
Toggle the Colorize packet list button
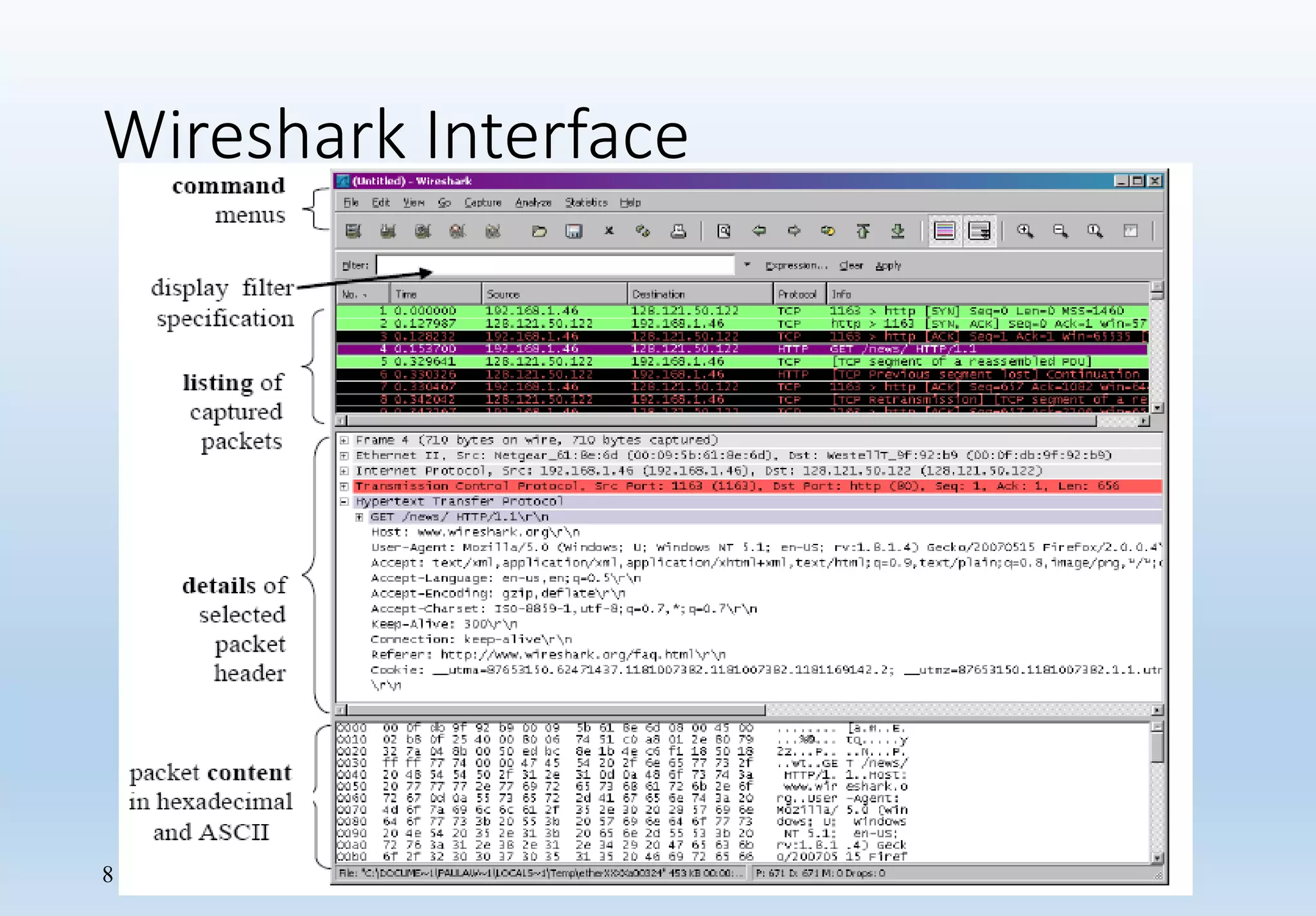944,231
